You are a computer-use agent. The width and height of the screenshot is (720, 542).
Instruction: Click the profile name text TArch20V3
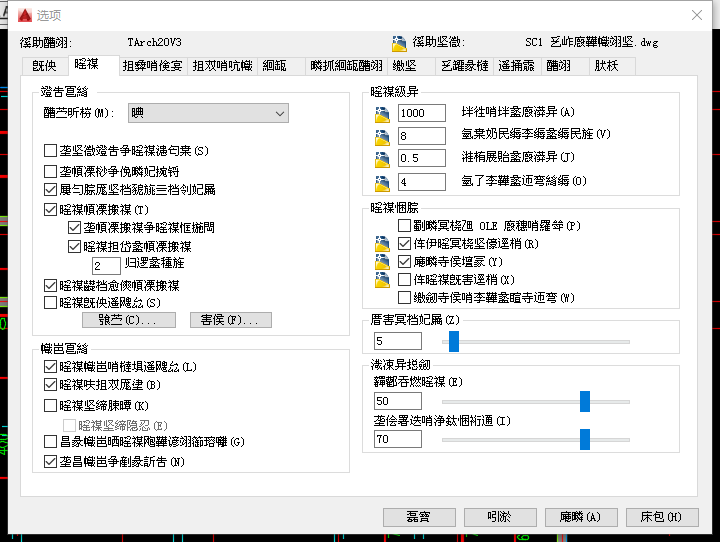(x=154, y=42)
